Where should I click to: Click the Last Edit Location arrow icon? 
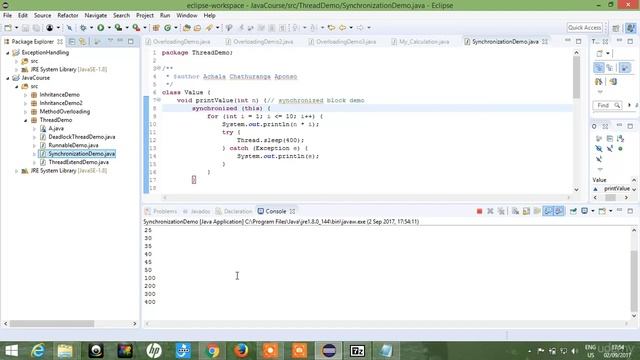click(331, 28)
